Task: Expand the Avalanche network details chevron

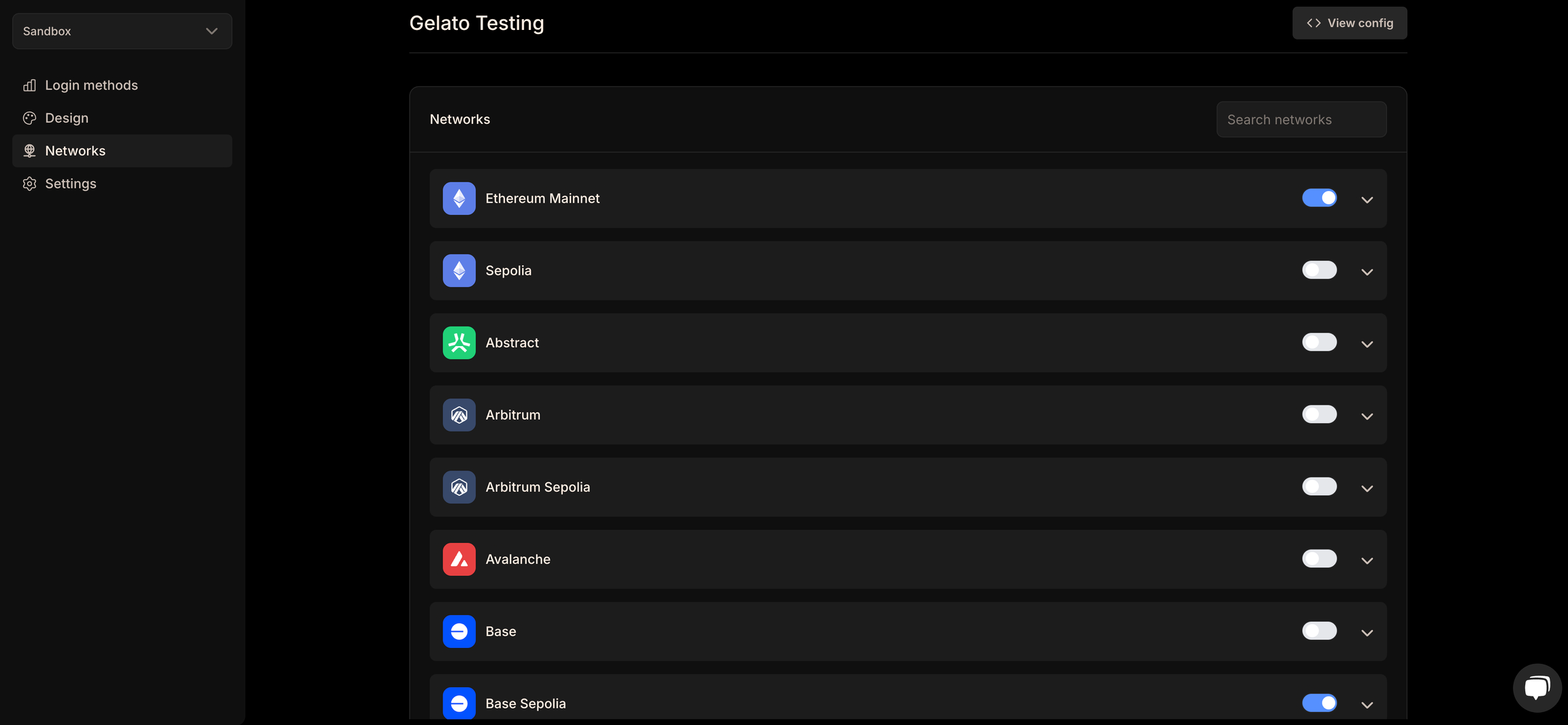Action: tap(1367, 560)
